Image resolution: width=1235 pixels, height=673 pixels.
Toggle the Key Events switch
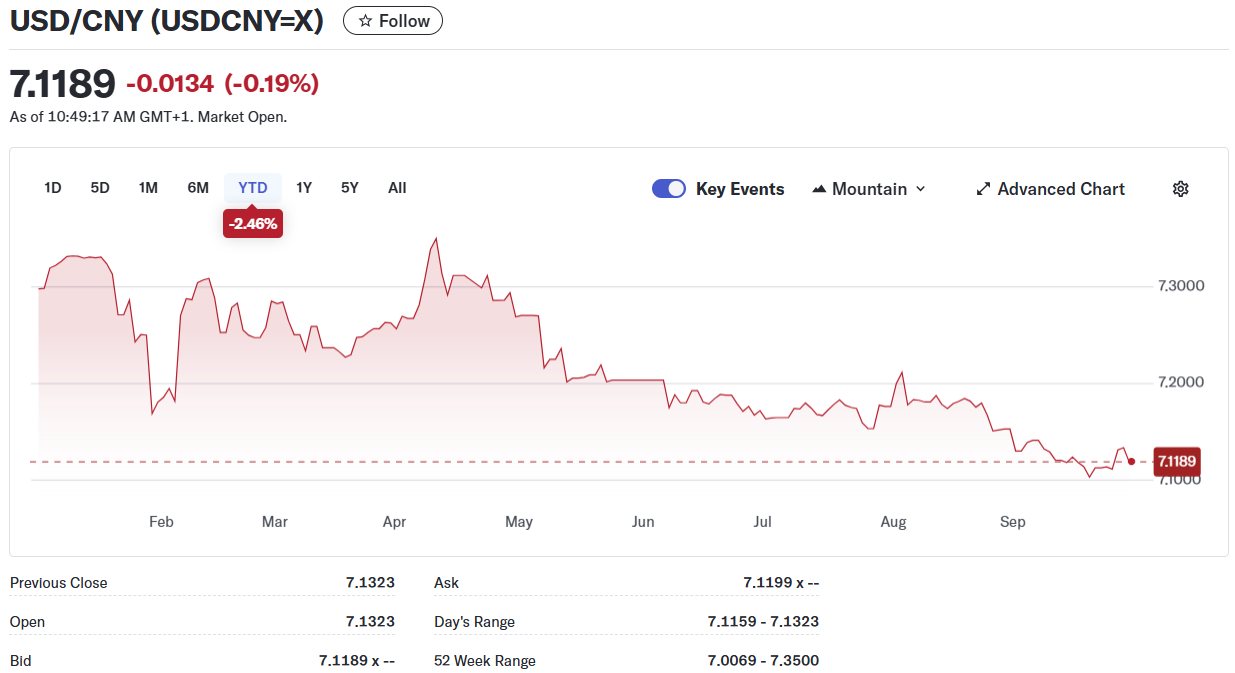[668, 189]
